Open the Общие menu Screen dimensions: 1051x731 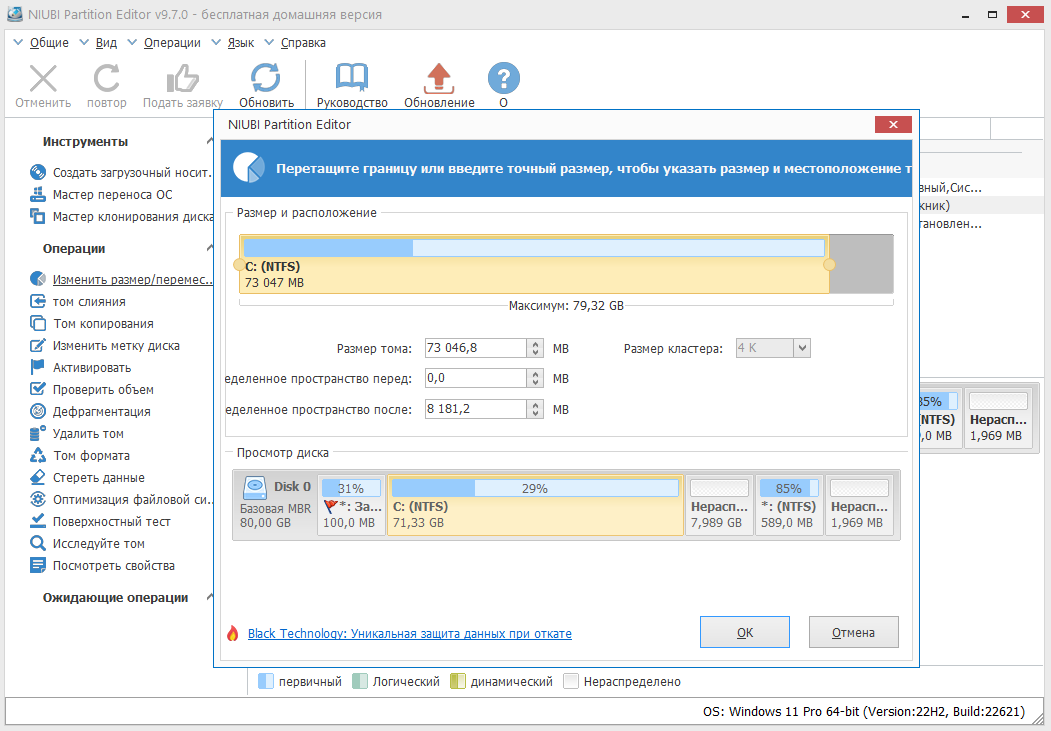click(x=49, y=43)
